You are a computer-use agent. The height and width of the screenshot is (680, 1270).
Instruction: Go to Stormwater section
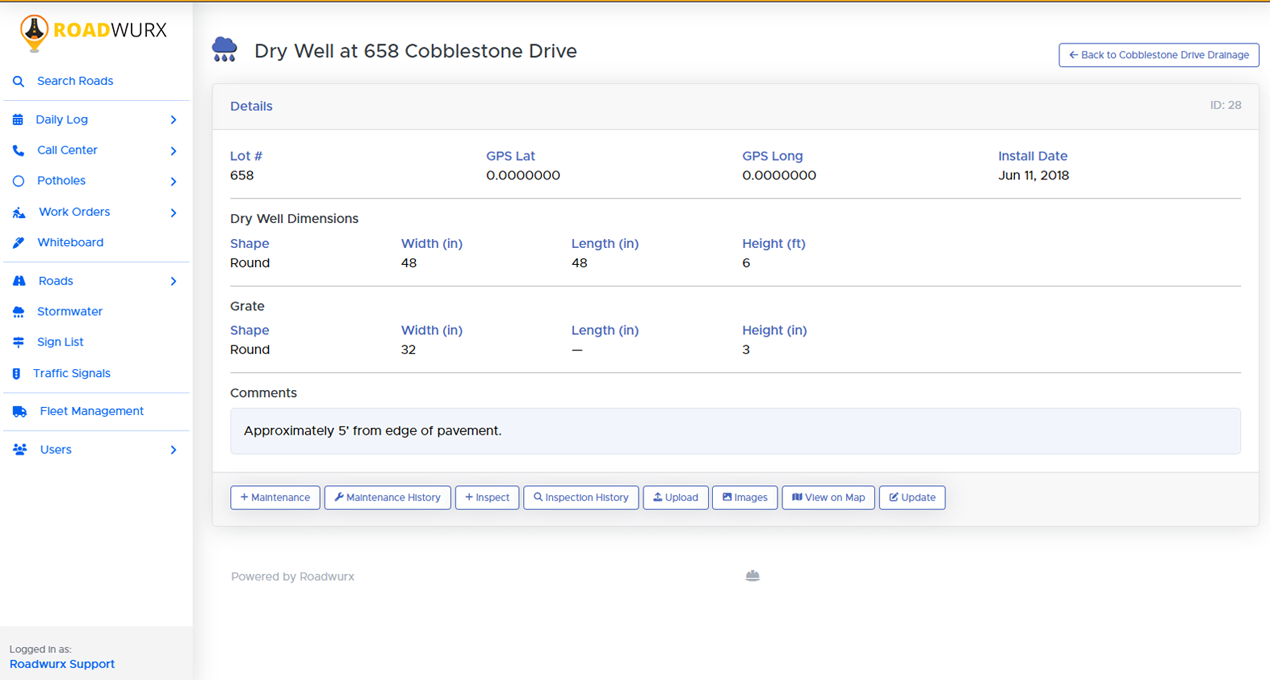pos(70,312)
